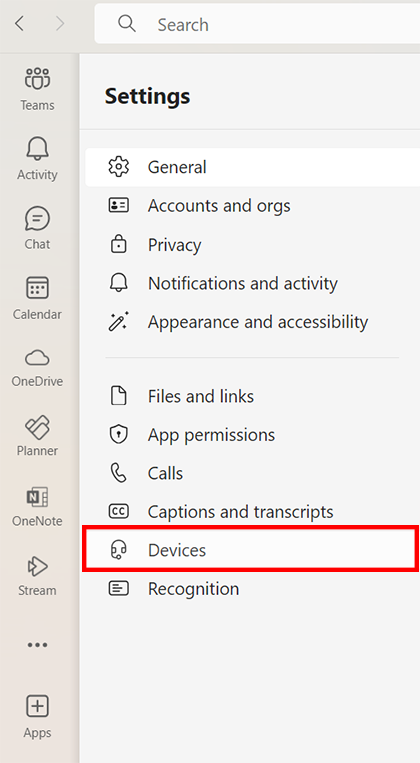Click the Devices headset icon
Viewport: 420px width, 763px height.
[118, 550]
